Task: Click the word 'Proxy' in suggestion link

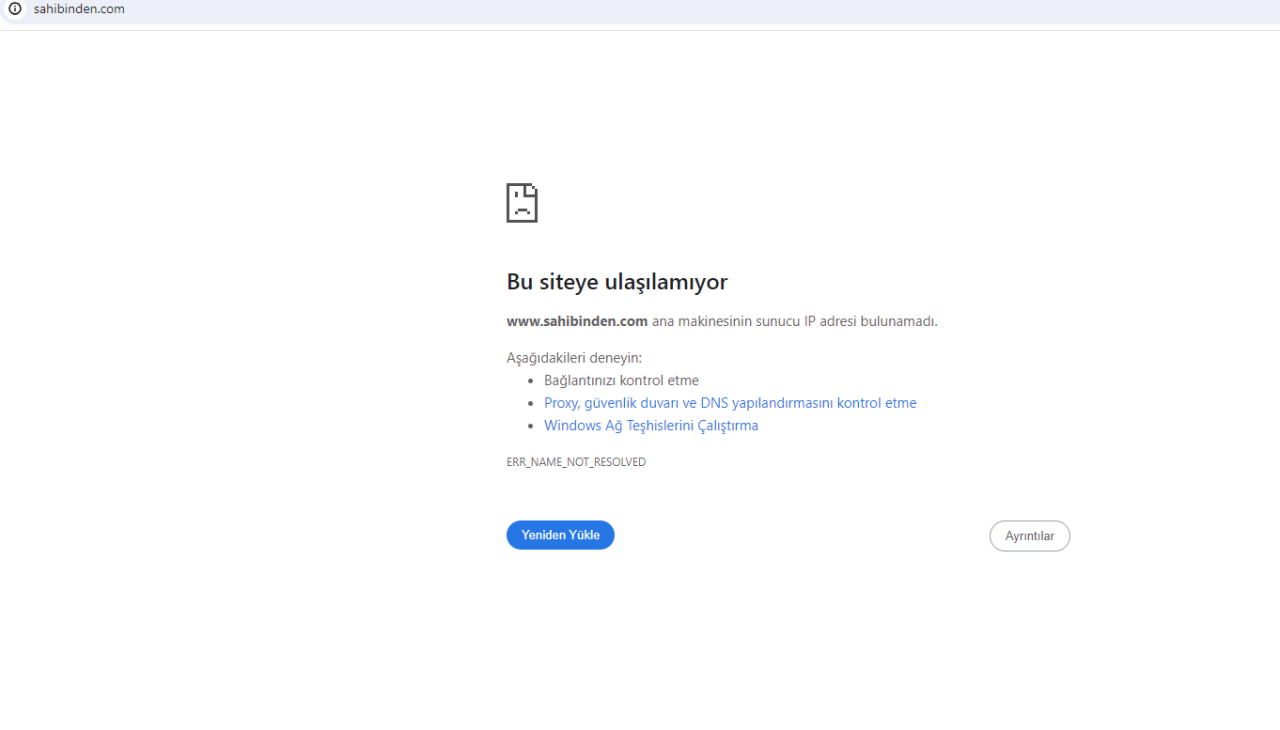Action: 561,403
